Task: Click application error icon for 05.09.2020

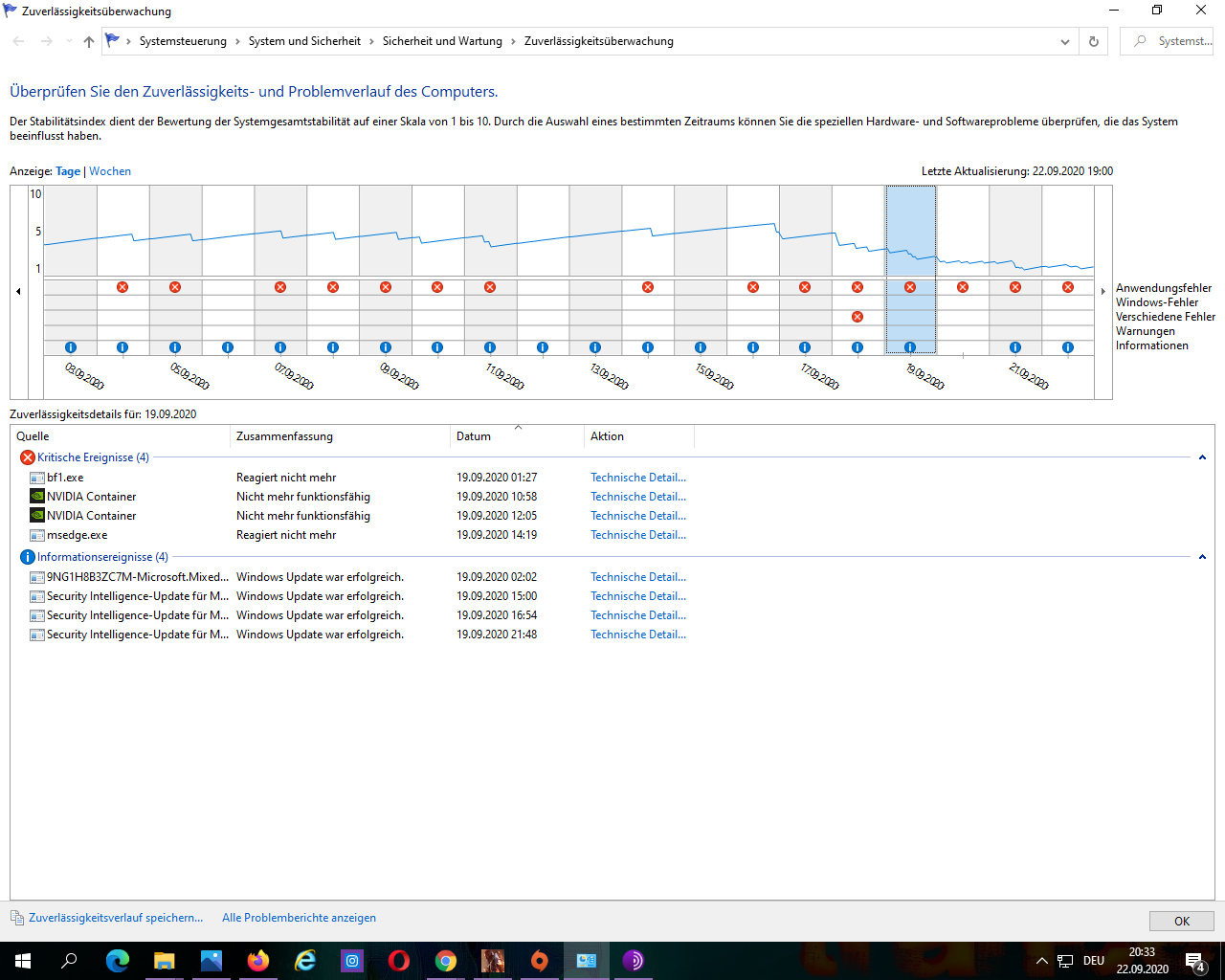Action: click(x=175, y=287)
